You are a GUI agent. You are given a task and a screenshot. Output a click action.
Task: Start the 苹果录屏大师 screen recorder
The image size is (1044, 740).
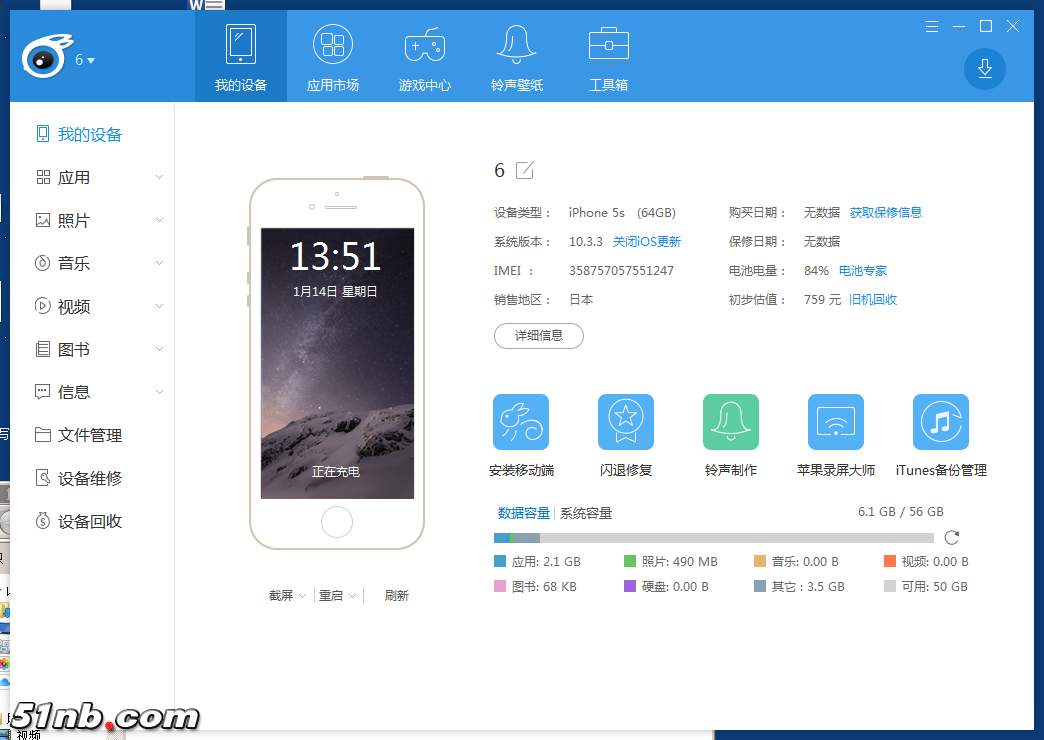836,422
